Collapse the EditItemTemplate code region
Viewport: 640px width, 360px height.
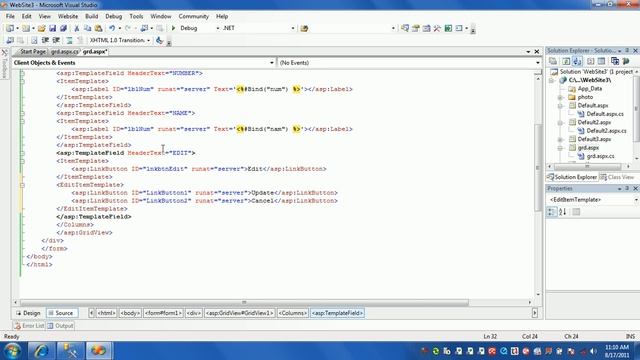22,185
